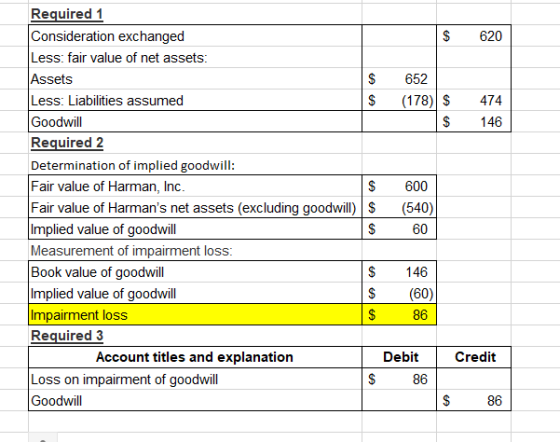Viewport: 560px width, 442px height.
Task: Click the 652 assets value cell
Action: [x=399, y=79]
